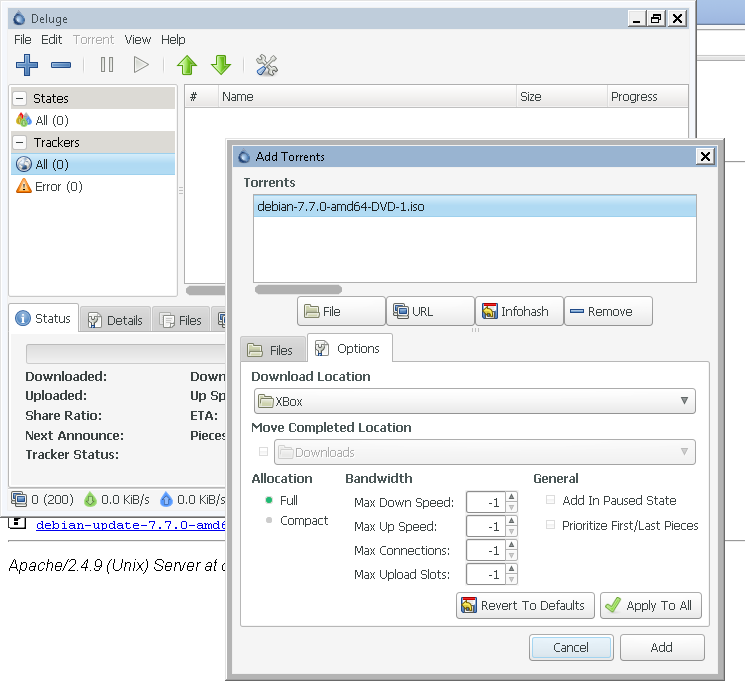Increase Max Upload Slots with up arrow
This screenshot has height=692, width=745.
(511, 568)
